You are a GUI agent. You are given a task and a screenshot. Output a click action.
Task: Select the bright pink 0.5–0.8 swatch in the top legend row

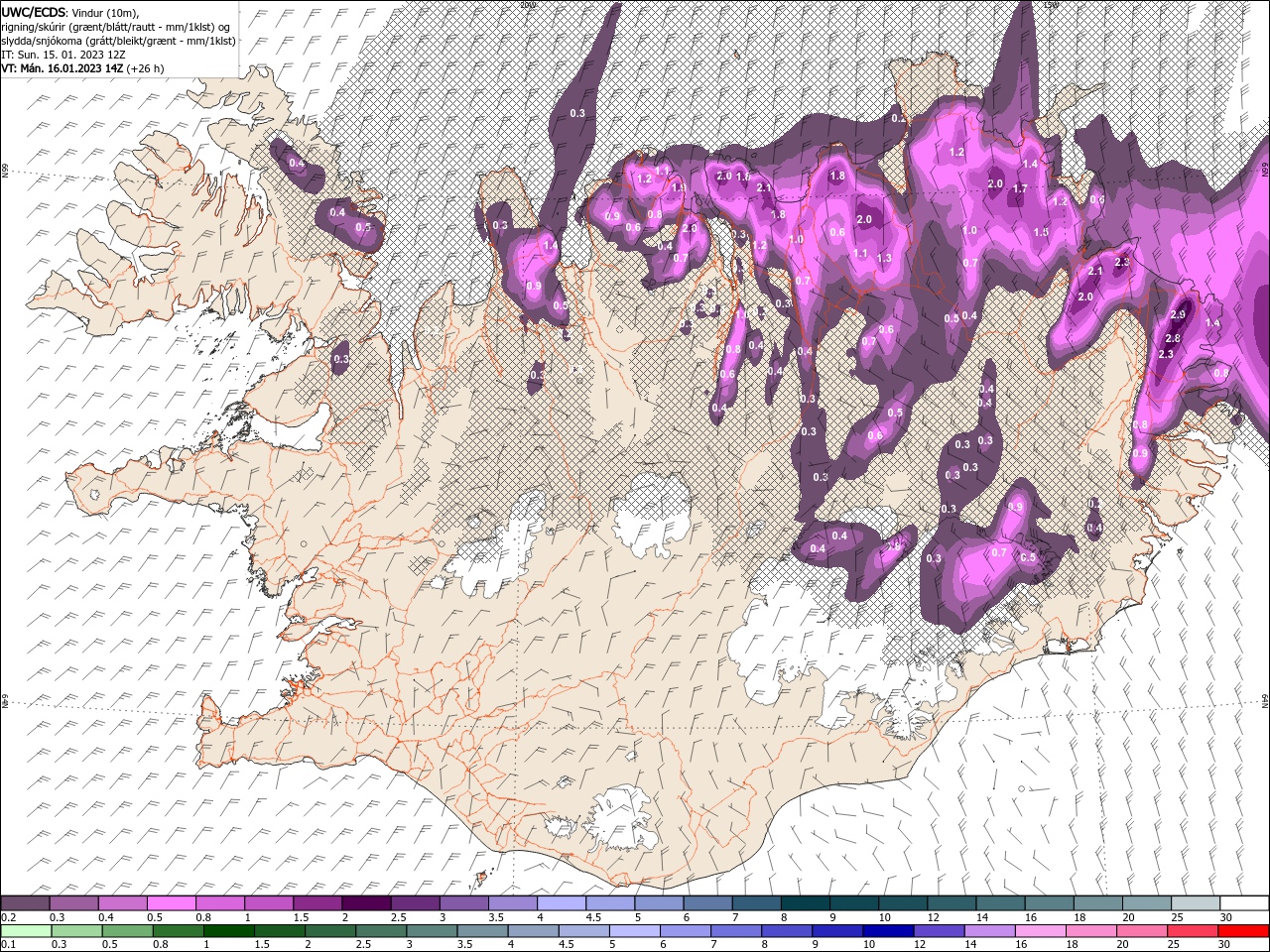(x=171, y=903)
